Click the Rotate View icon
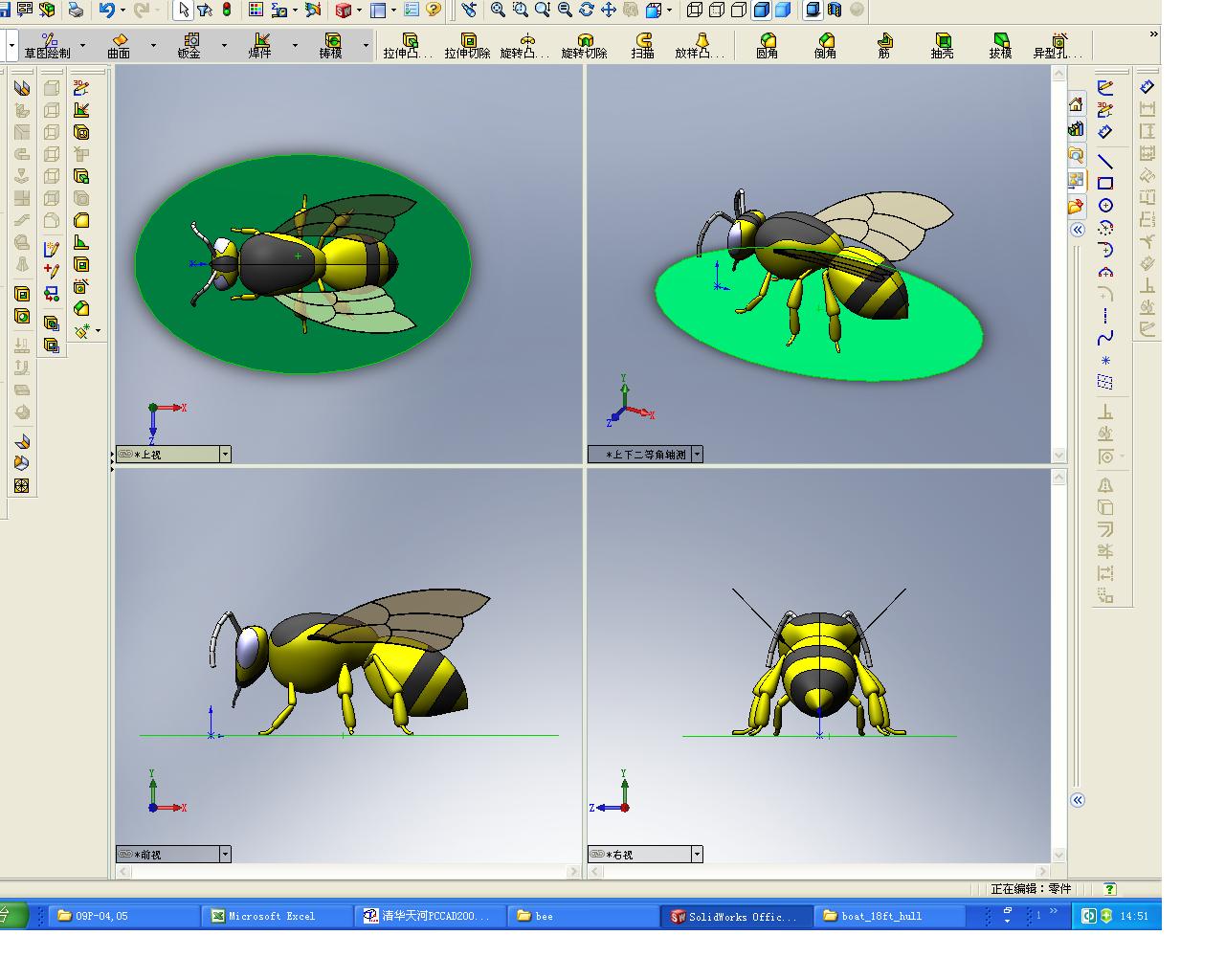The image size is (1225, 980). pyautogui.click(x=586, y=11)
